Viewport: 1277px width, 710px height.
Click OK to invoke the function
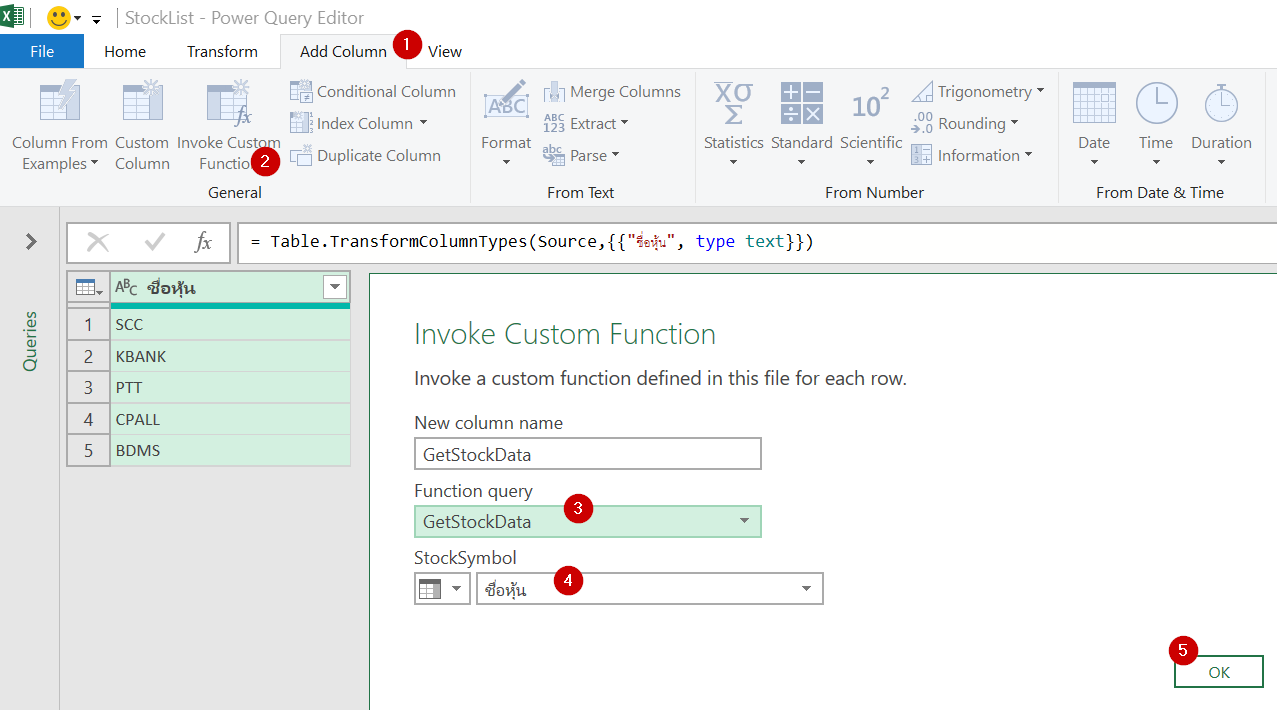tap(1218, 671)
